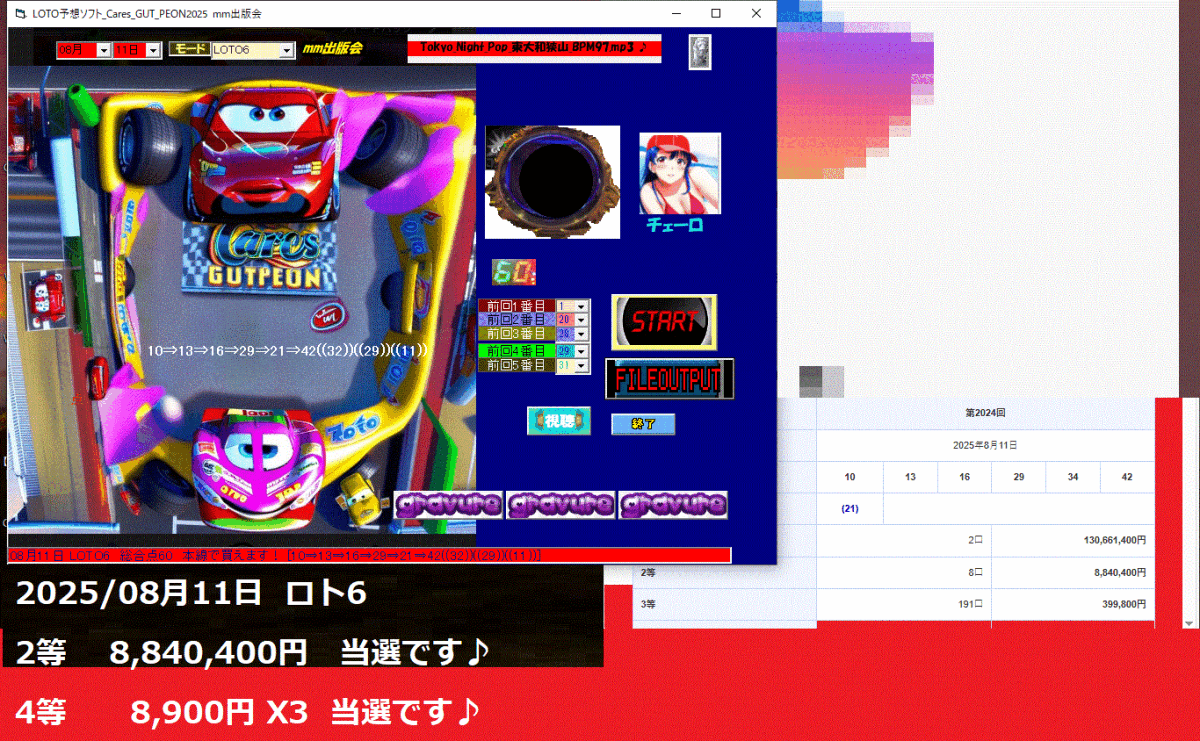Expand the 前回4番目 number dropdown
The image size is (1200, 741).
point(581,351)
